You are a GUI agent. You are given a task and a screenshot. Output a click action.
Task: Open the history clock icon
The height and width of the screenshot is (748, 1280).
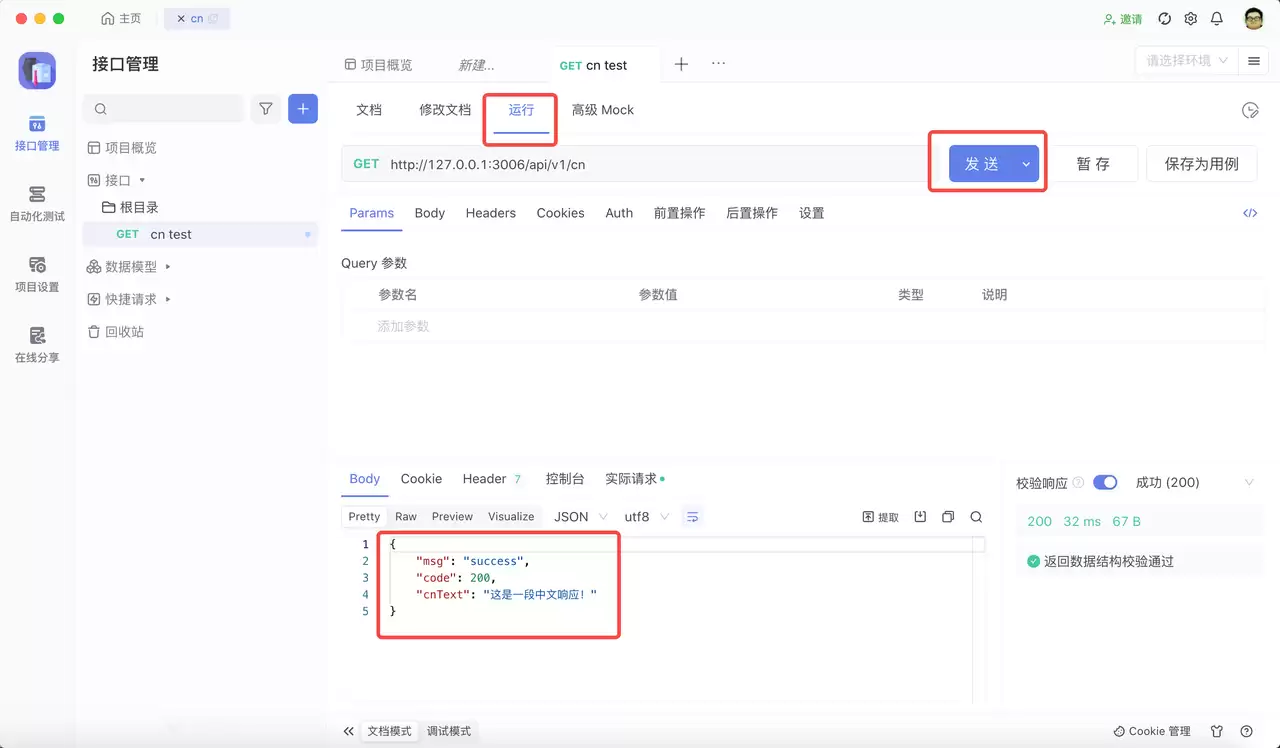click(x=1249, y=110)
